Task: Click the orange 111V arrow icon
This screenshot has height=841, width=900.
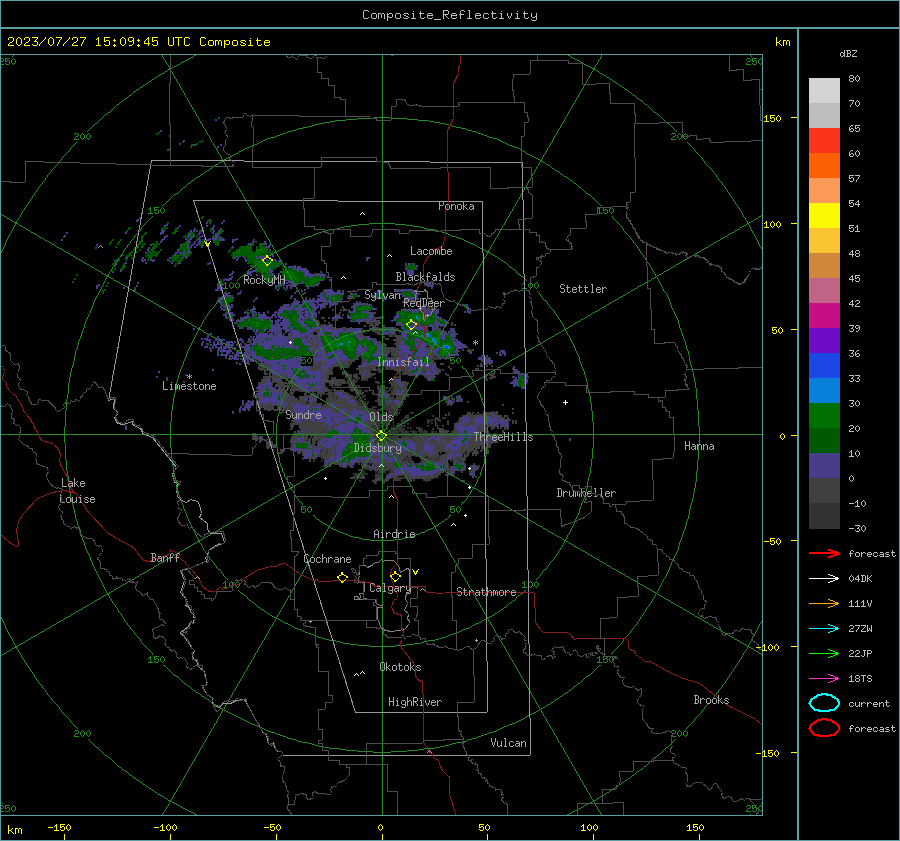Action: point(824,603)
